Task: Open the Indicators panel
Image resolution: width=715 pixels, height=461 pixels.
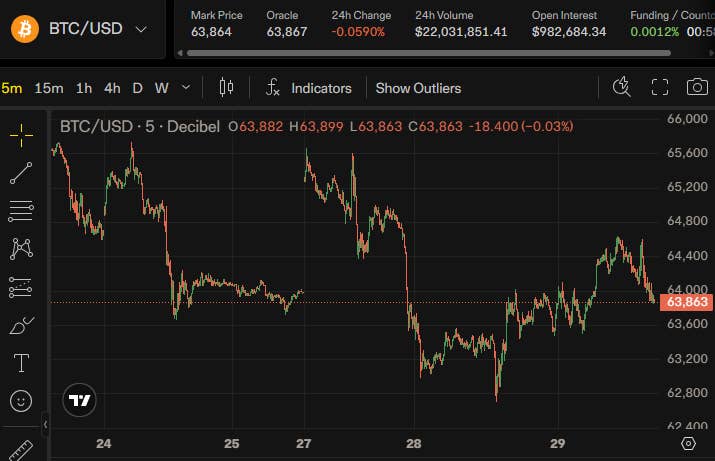Action: pos(309,88)
